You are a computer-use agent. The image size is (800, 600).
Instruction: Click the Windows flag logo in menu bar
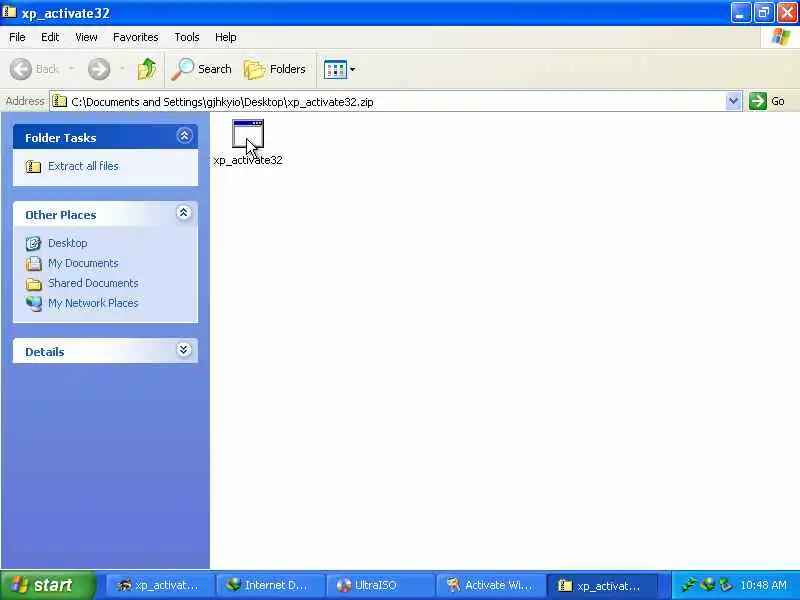pyautogui.click(x=781, y=37)
